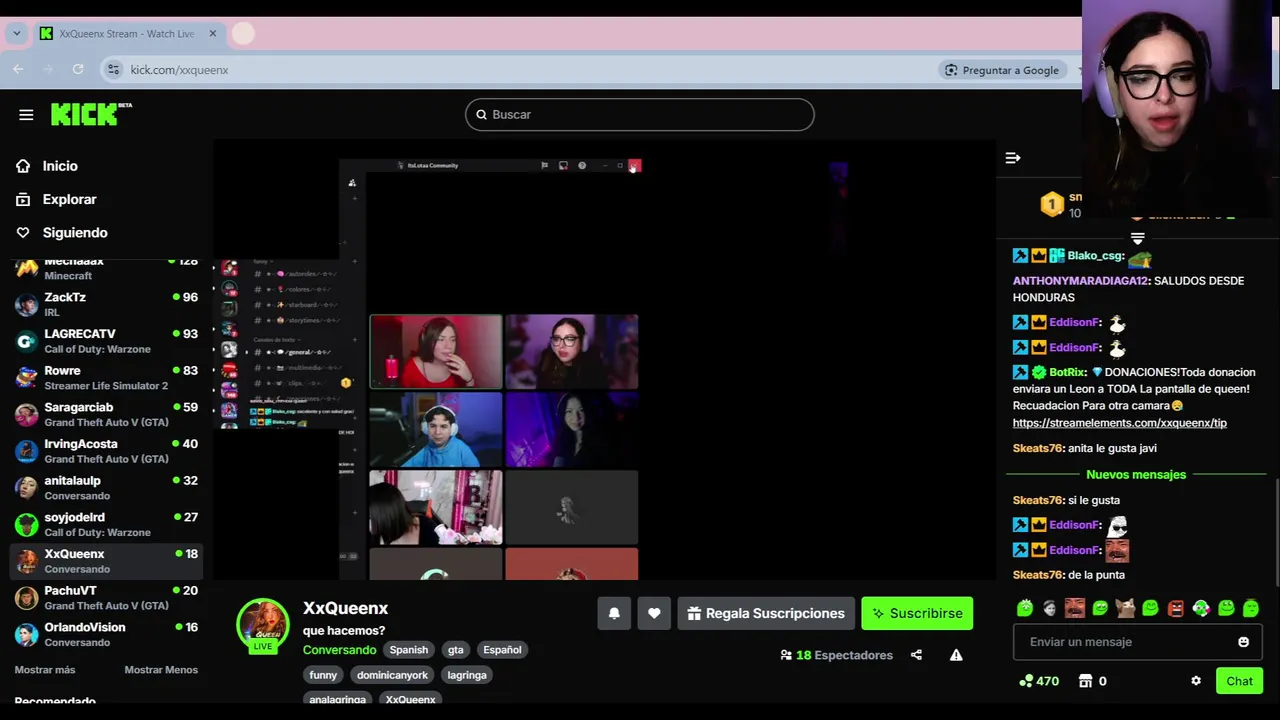1280x720 pixels.
Task: Open site information icon in address bar
Action: point(113,69)
